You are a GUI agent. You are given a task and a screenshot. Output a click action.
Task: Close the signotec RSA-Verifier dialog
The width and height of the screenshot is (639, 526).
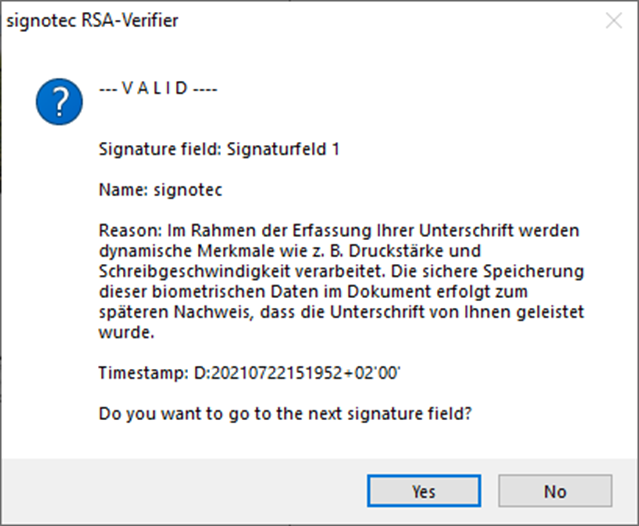click(611, 19)
